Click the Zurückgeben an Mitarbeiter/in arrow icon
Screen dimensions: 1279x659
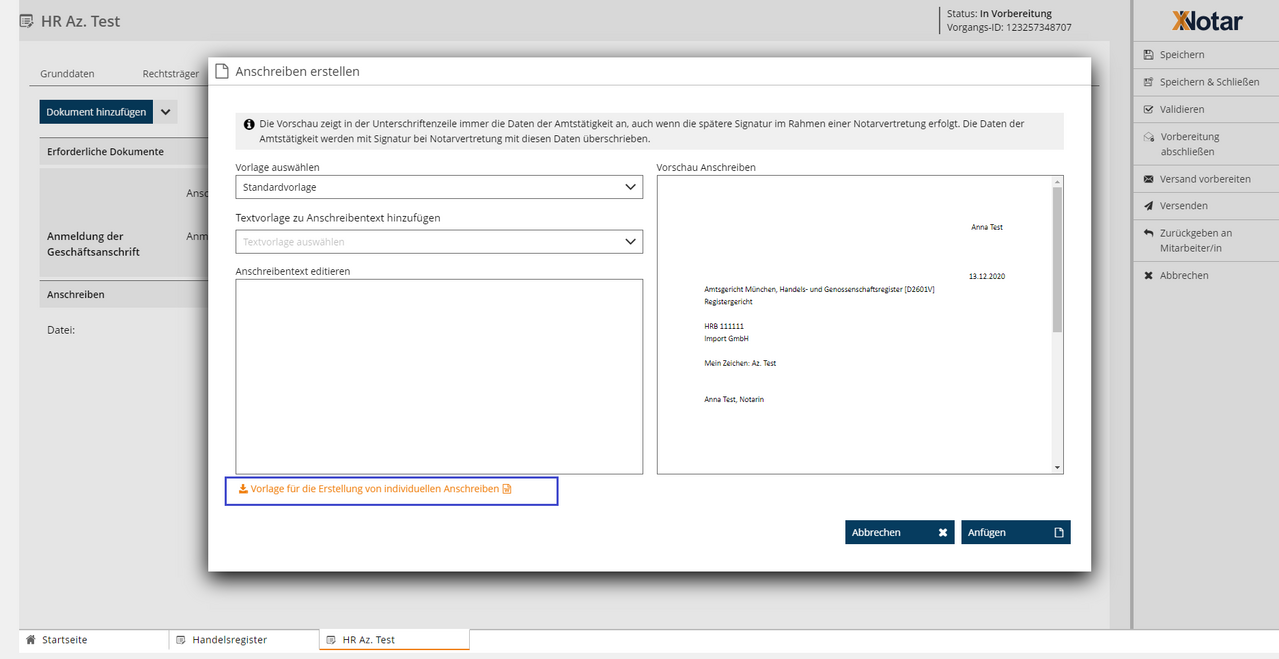click(x=1149, y=233)
